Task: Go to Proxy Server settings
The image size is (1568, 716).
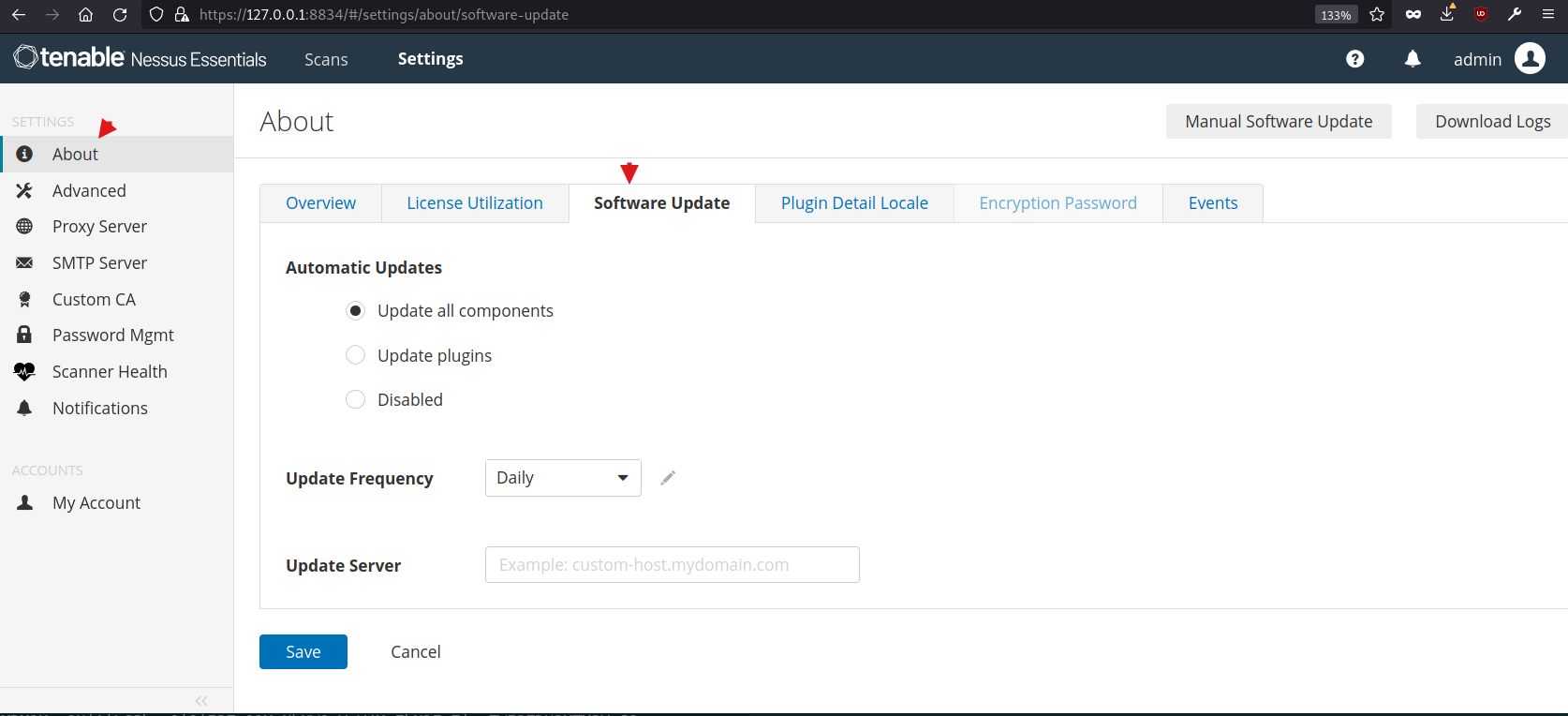Action: coord(99,227)
